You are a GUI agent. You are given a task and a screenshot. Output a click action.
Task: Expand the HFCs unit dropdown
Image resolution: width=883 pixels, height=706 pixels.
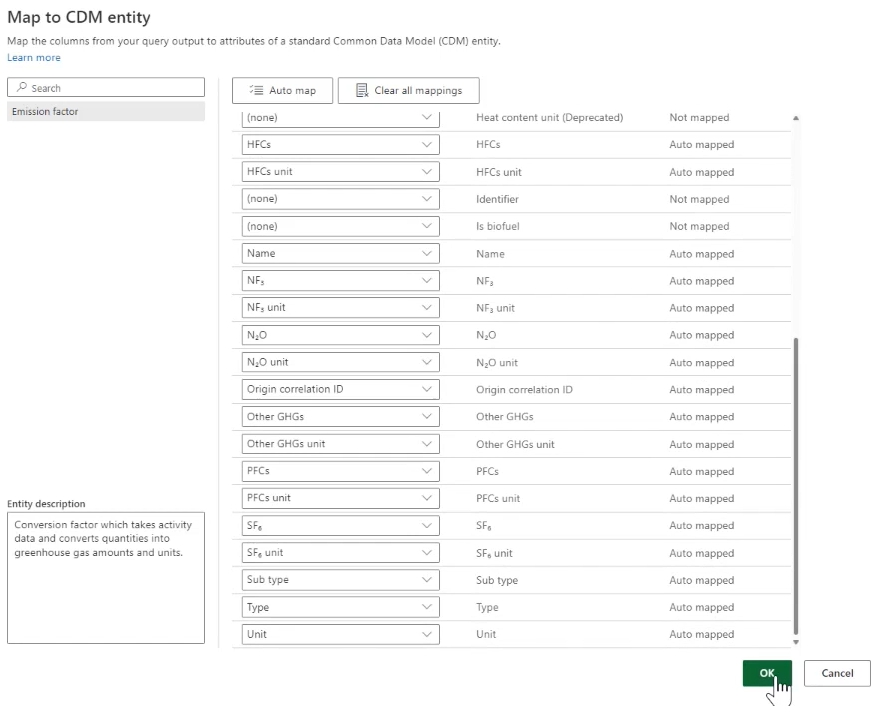(341, 172)
